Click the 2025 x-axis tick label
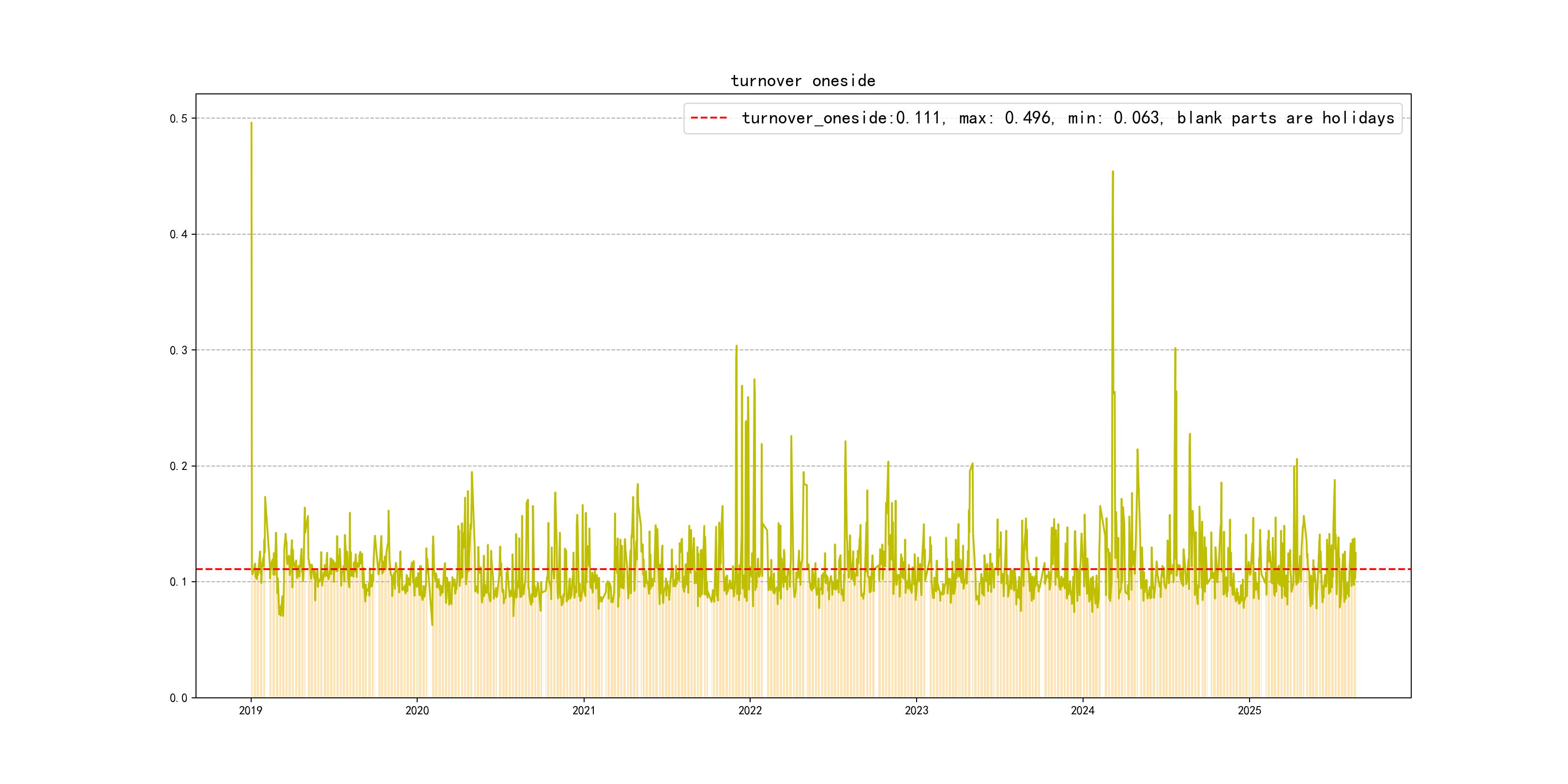Screen dimensions: 1568x784 point(1249,711)
